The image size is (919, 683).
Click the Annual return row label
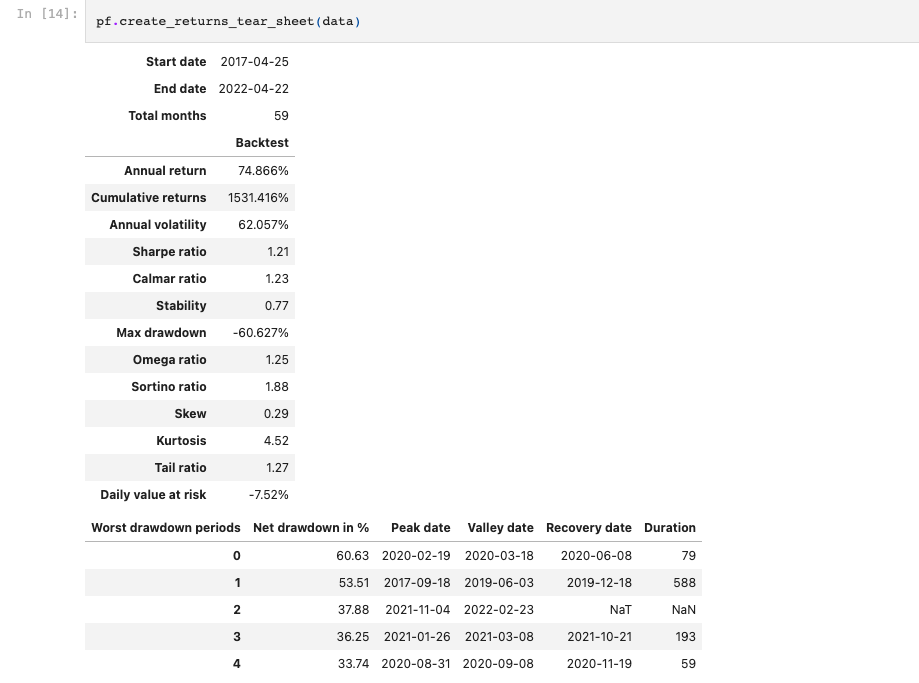pyautogui.click(x=165, y=171)
